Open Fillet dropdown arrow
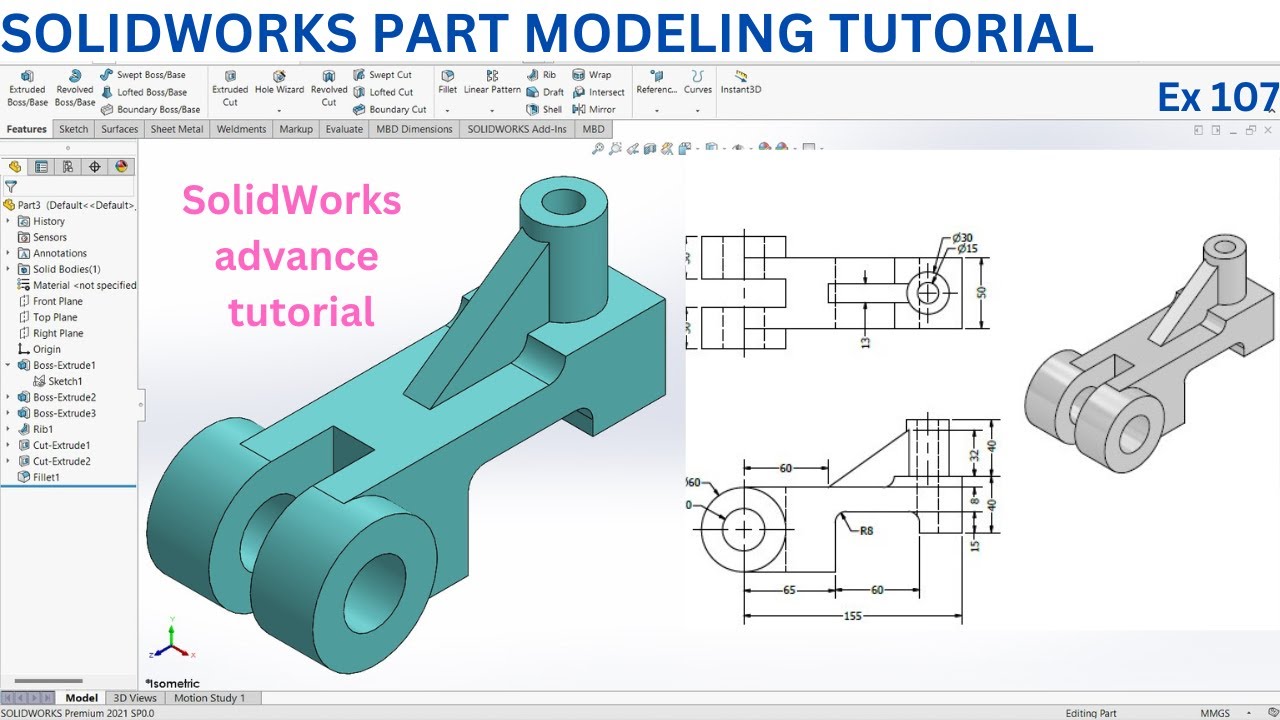The height and width of the screenshot is (720, 1280). [x=447, y=111]
